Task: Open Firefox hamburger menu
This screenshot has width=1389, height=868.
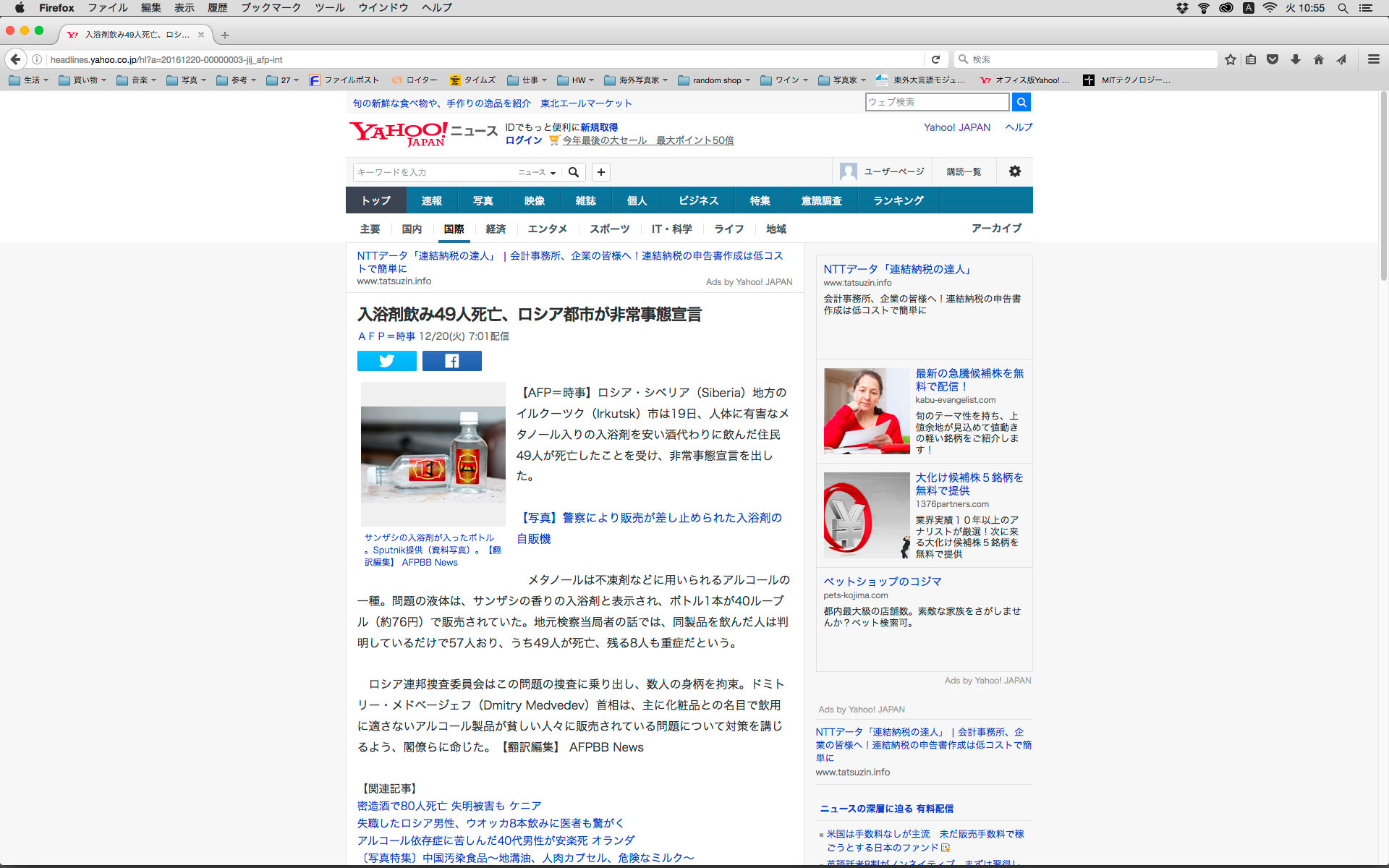Action: click(x=1373, y=59)
